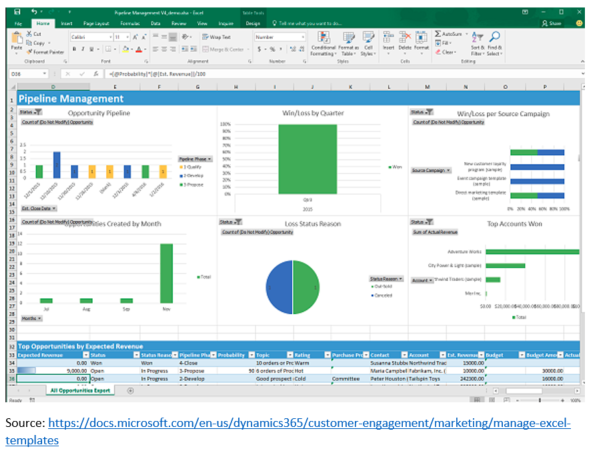Screen dimensions: 589x452
Task: Open the Calibri font name dropdown
Action: click(110, 37)
